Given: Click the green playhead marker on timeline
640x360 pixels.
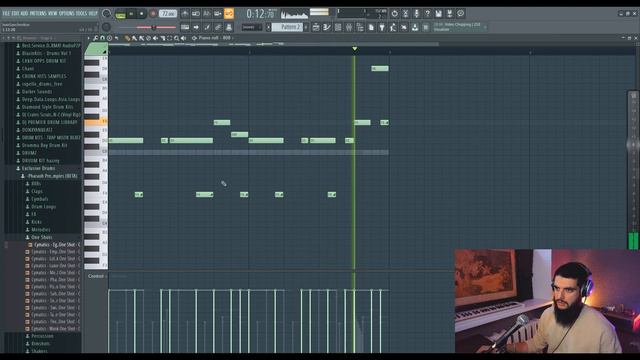Looking at the screenshot, I should (355, 49).
